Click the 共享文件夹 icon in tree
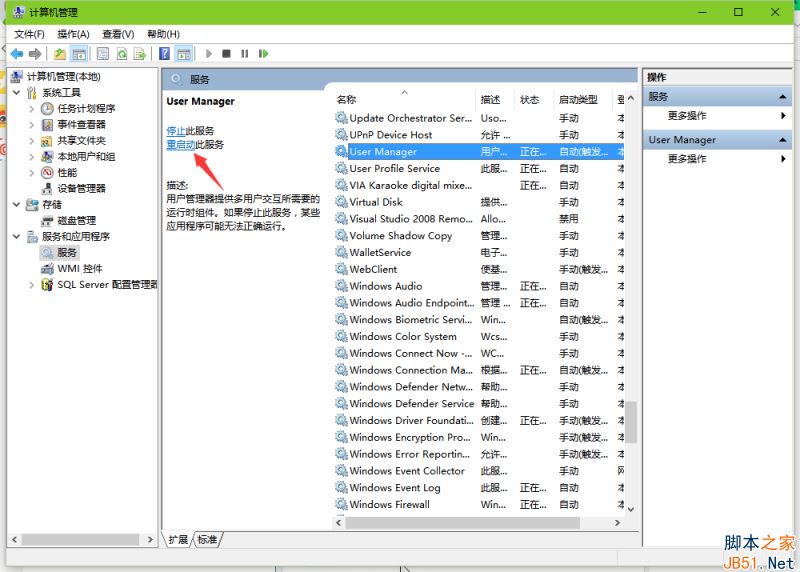The height and width of the screenshot is (572, 800). [47, 140]
